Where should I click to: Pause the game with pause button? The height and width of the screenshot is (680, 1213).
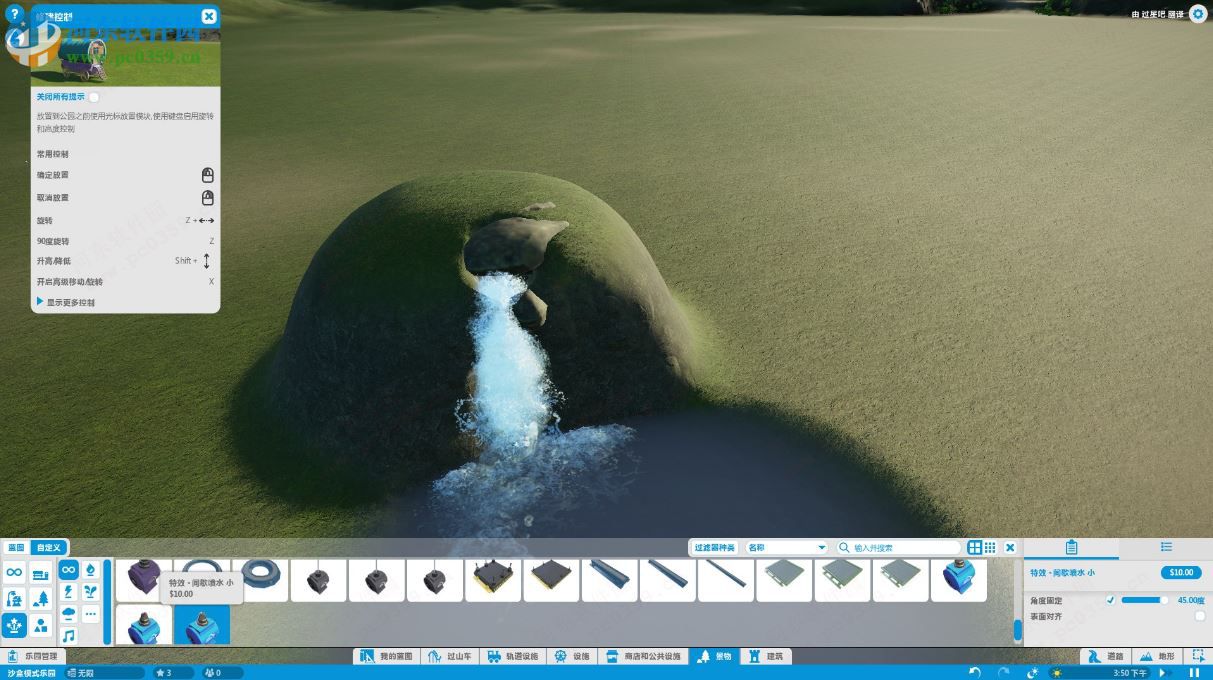[1194, 673]
